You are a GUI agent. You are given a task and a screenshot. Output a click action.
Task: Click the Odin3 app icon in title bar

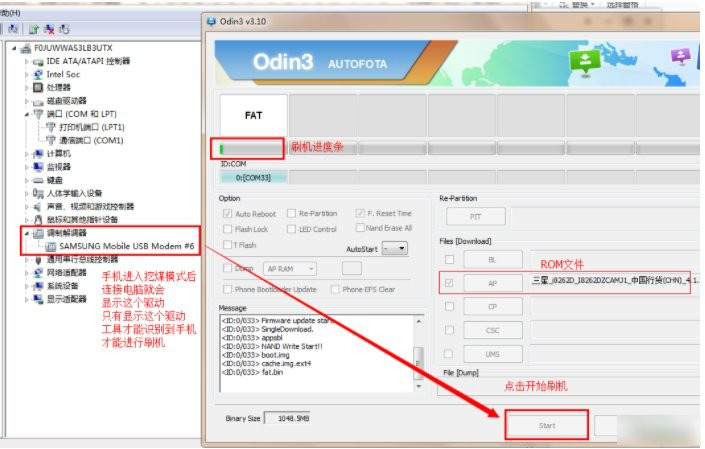point(211,21)
